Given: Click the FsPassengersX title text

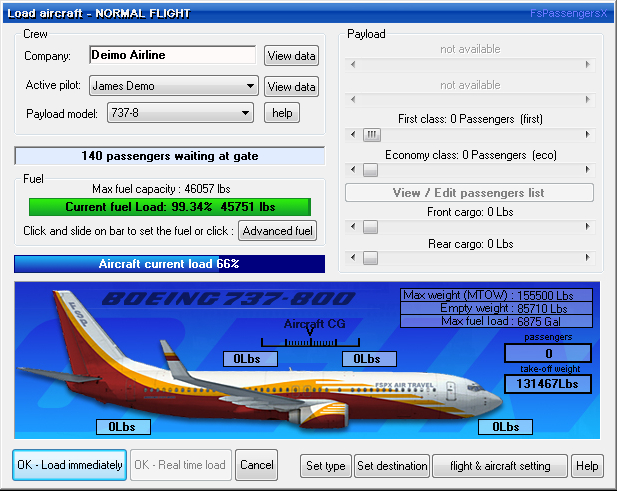Looking at the screenshot, I should point(569,13).
